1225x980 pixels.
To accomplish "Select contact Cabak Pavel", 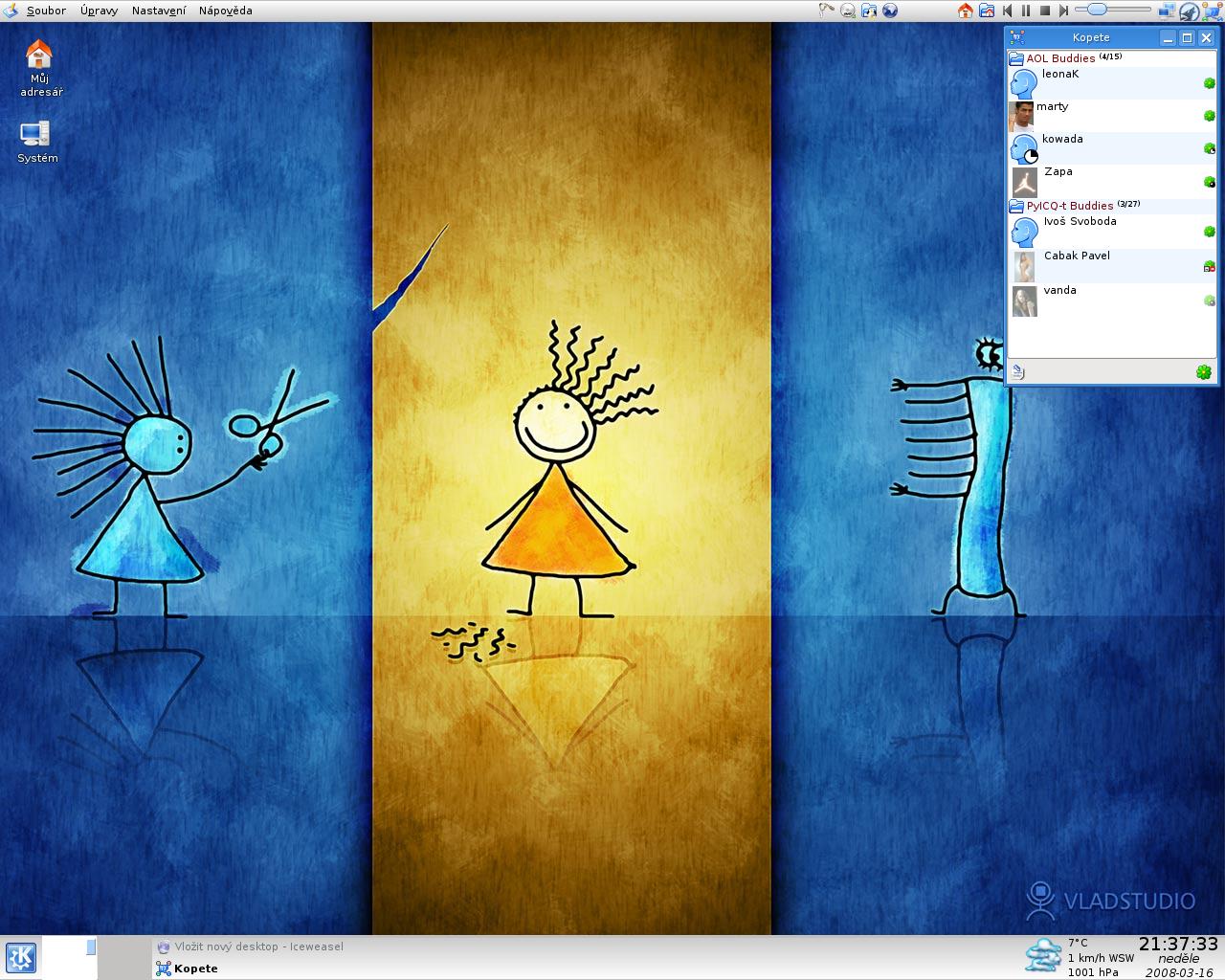I will pos(1112,266).
